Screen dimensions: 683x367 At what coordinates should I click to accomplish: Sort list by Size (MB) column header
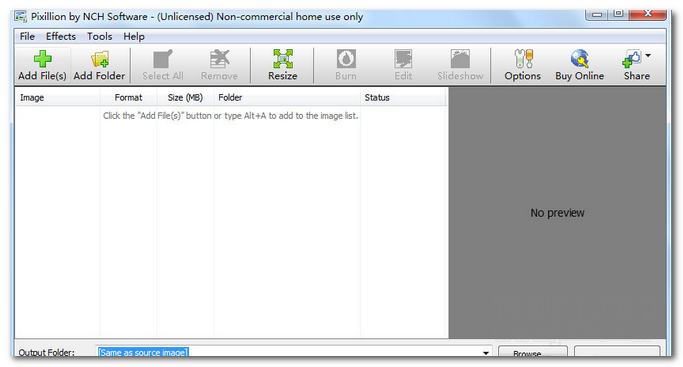point(185,98)
